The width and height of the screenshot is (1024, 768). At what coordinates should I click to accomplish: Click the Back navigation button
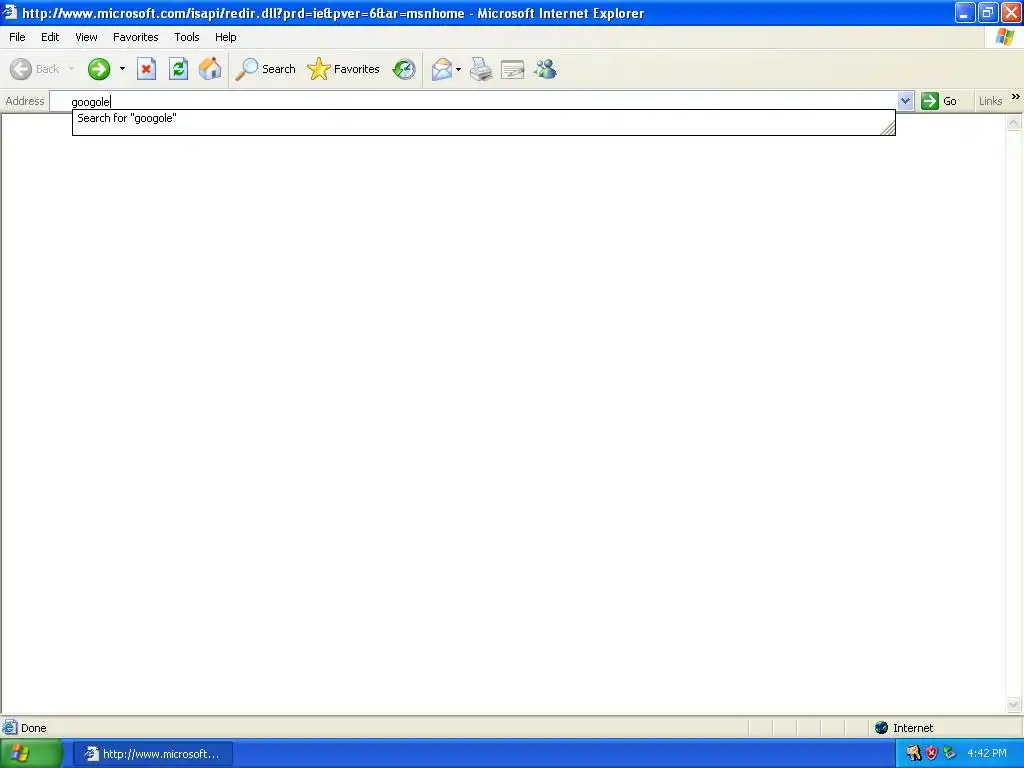pyautogui.click(x=34, y=69)
